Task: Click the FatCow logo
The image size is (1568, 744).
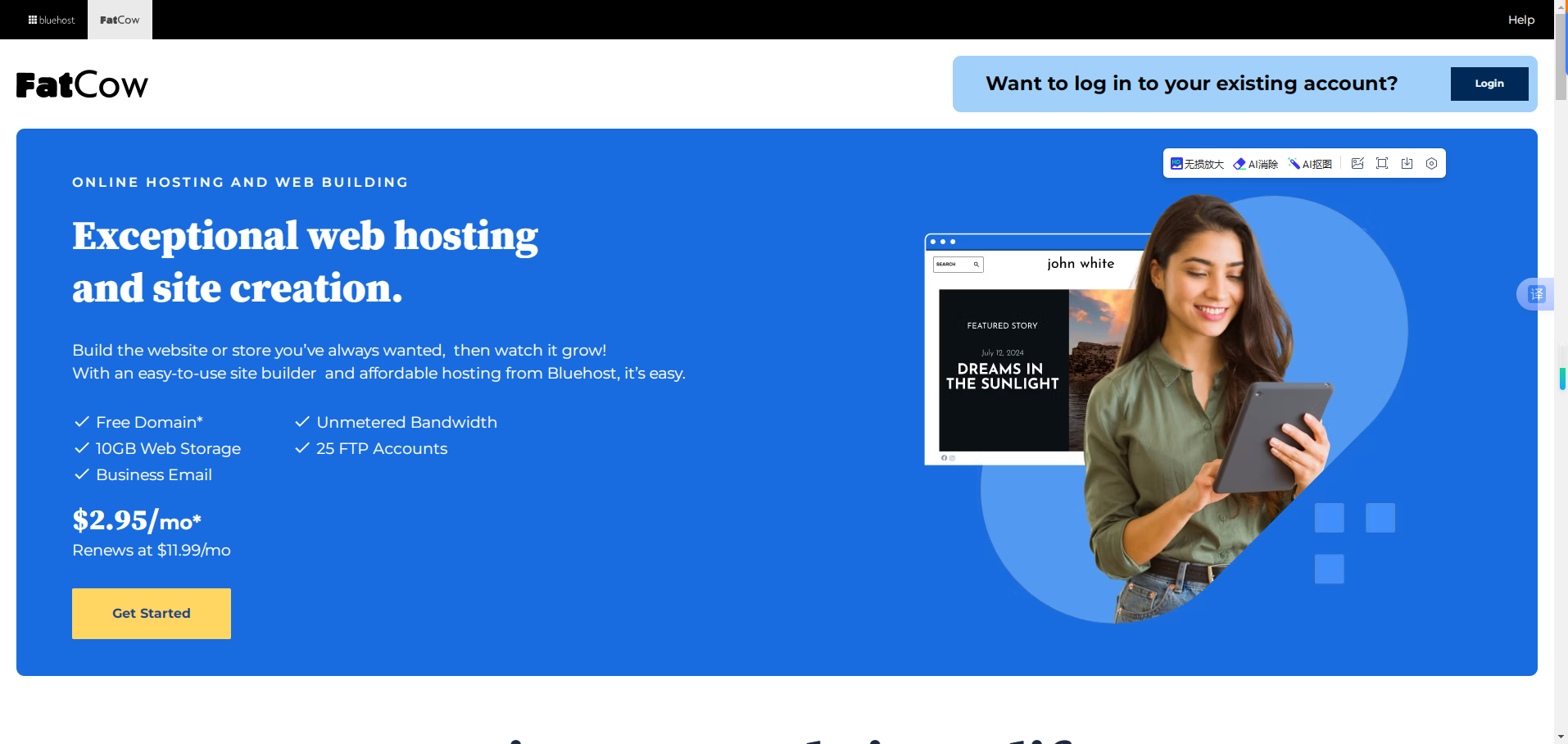Action: [82, 84]
